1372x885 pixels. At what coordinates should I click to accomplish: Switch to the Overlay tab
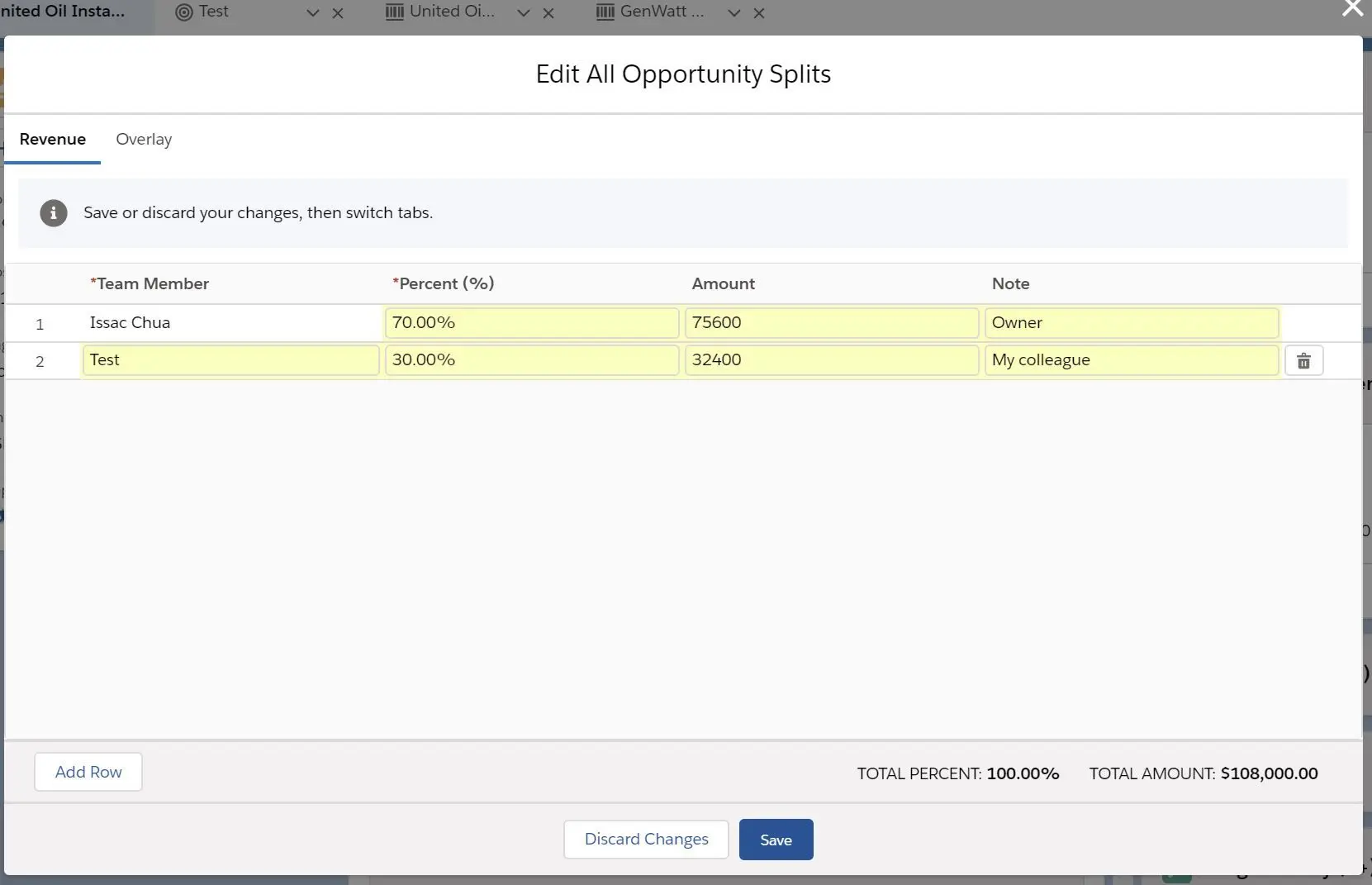tap(144, 140)
